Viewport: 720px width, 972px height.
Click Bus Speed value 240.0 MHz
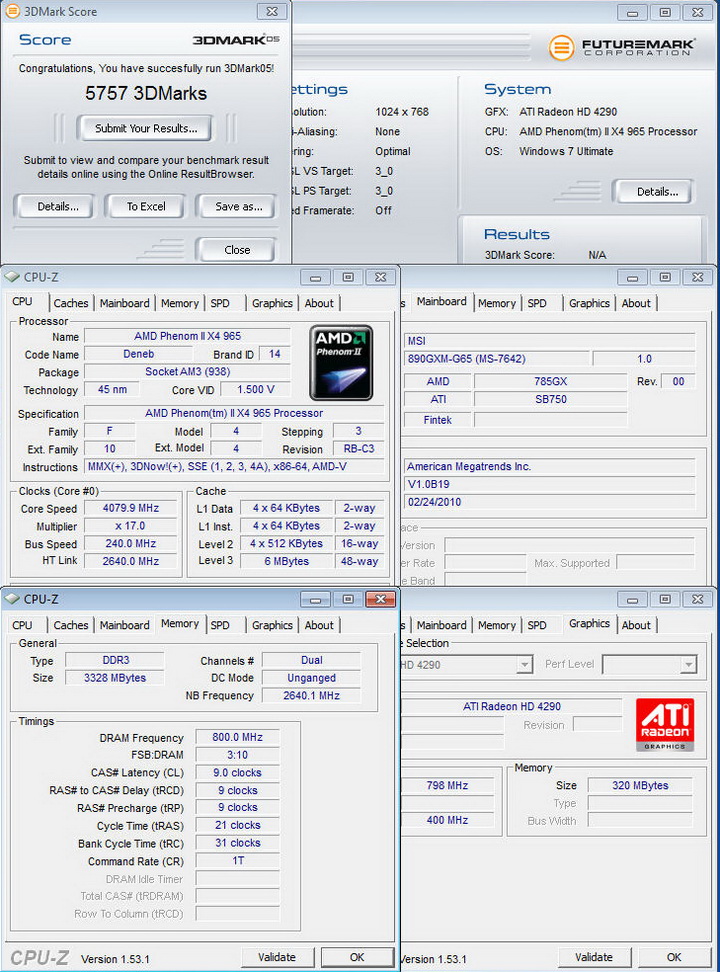pos(131,544)
